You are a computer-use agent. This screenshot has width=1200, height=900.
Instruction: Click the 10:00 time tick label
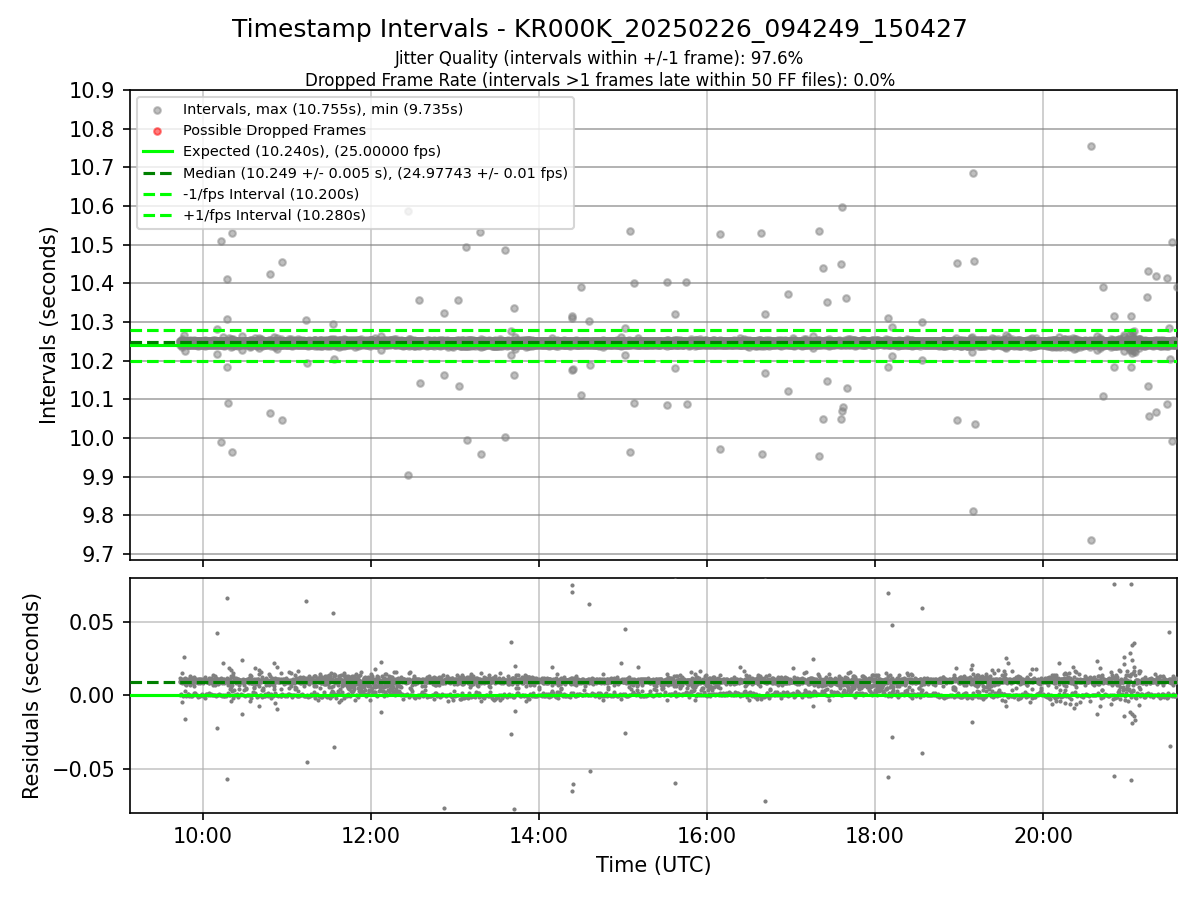pos(203,836)
